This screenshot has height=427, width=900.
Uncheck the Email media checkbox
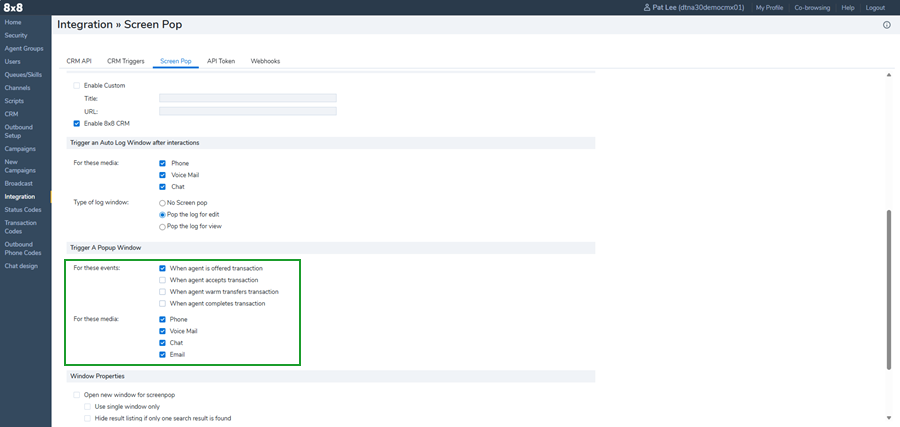coord(162,355)
